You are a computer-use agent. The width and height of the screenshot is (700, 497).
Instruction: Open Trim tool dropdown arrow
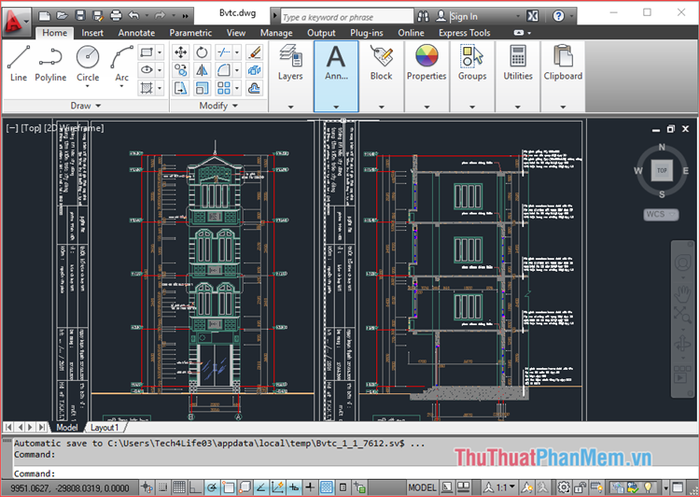click(237, 52)
